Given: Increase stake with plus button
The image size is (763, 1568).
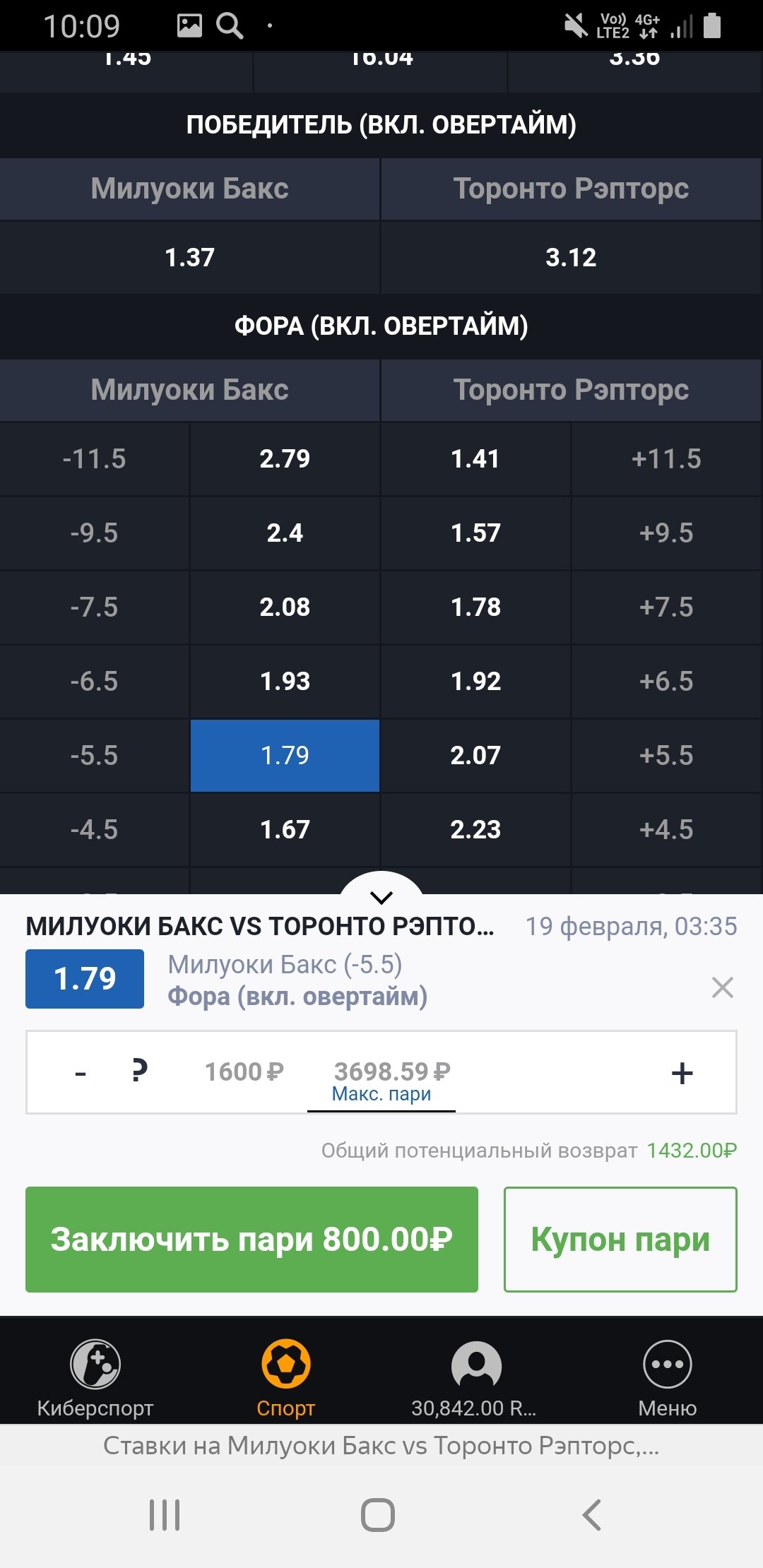Looking at the screenshot, I should pyautogui.click(x=682, y=1074).
